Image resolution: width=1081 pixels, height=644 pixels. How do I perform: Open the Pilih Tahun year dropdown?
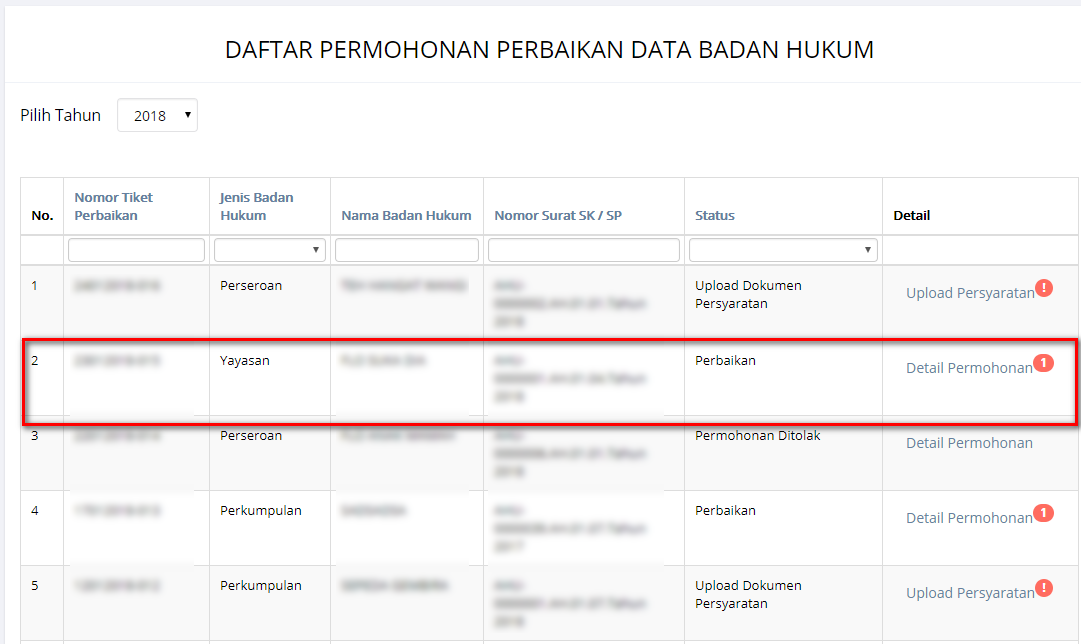[157, 115]
